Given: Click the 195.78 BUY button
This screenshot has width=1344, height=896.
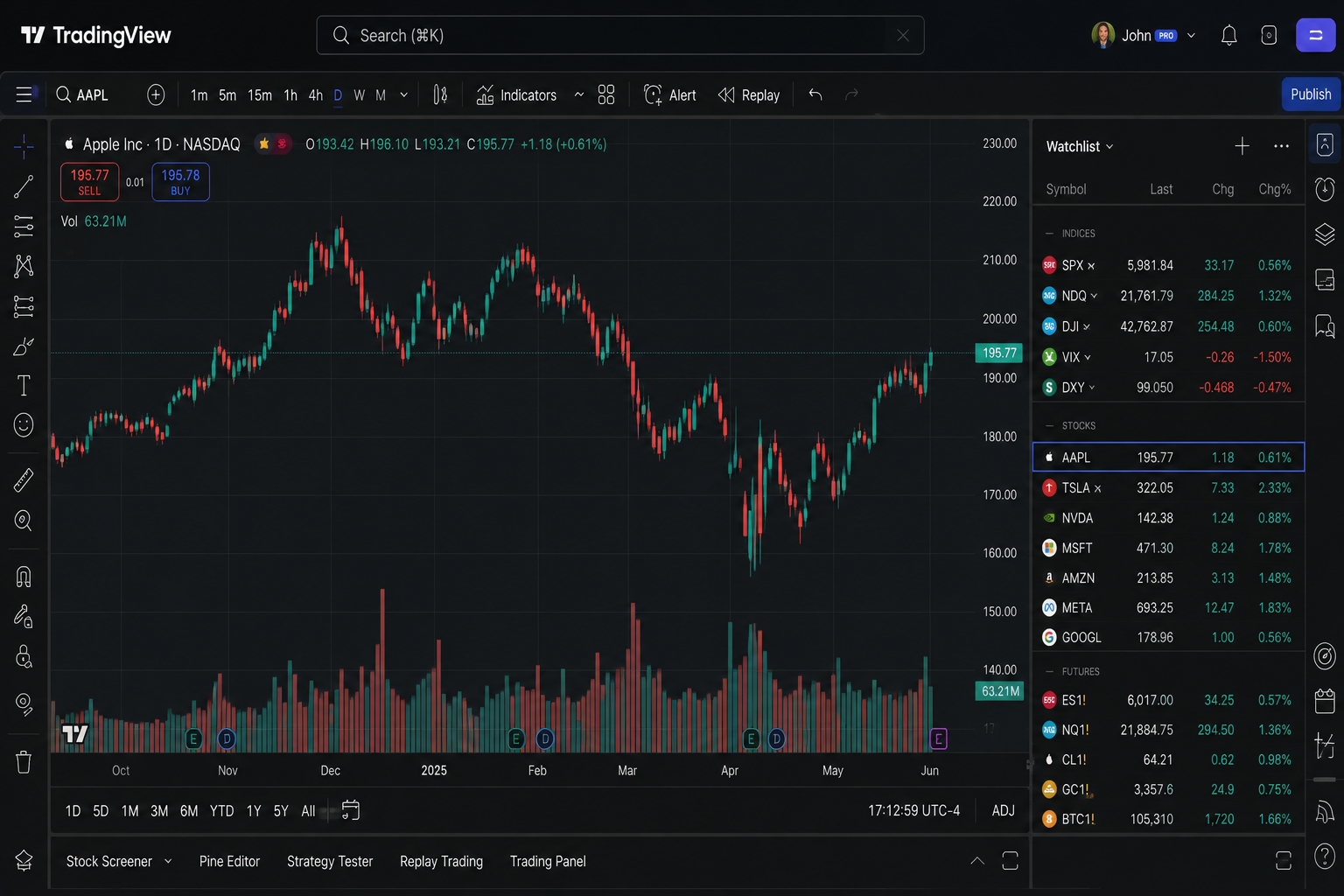Looking at the screenshot, I should [x=180, y=182].
